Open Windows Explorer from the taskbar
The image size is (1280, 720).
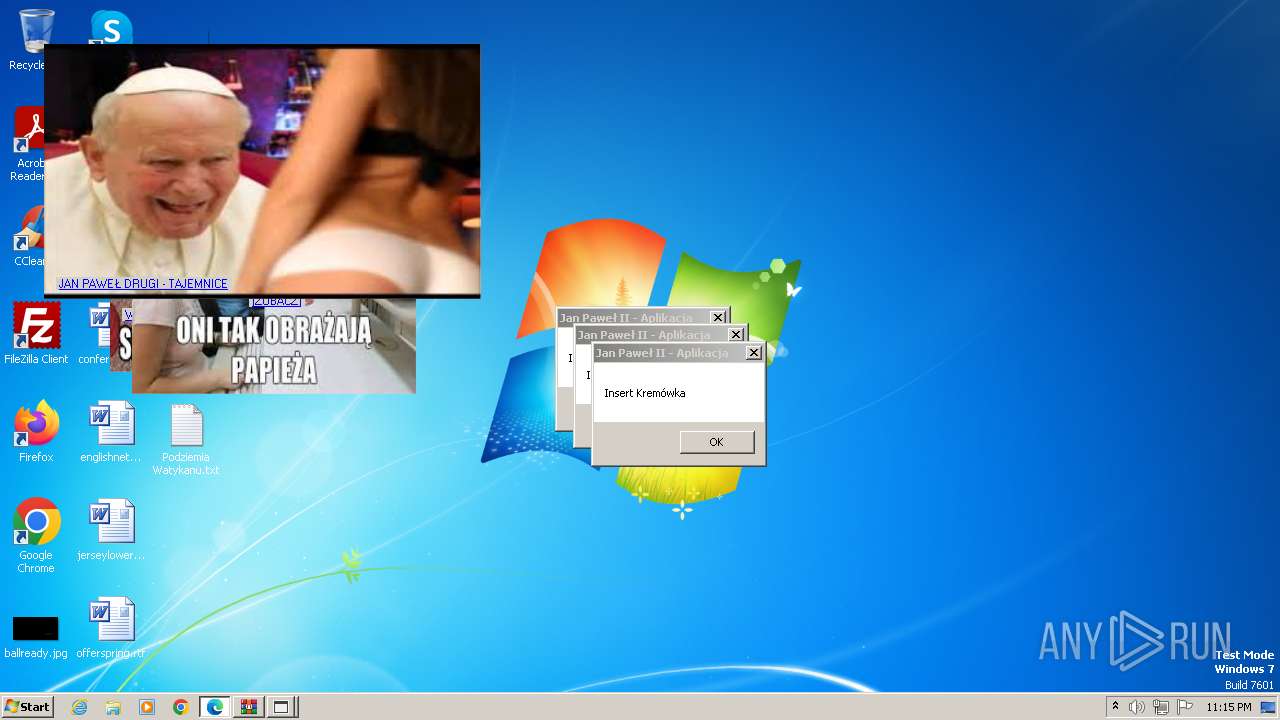pos(113,707)
